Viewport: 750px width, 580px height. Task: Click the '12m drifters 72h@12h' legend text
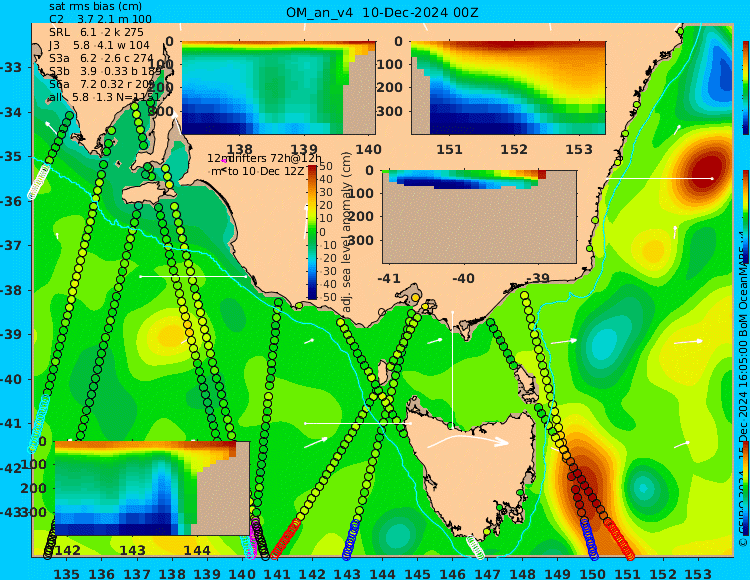pos(264,158)
